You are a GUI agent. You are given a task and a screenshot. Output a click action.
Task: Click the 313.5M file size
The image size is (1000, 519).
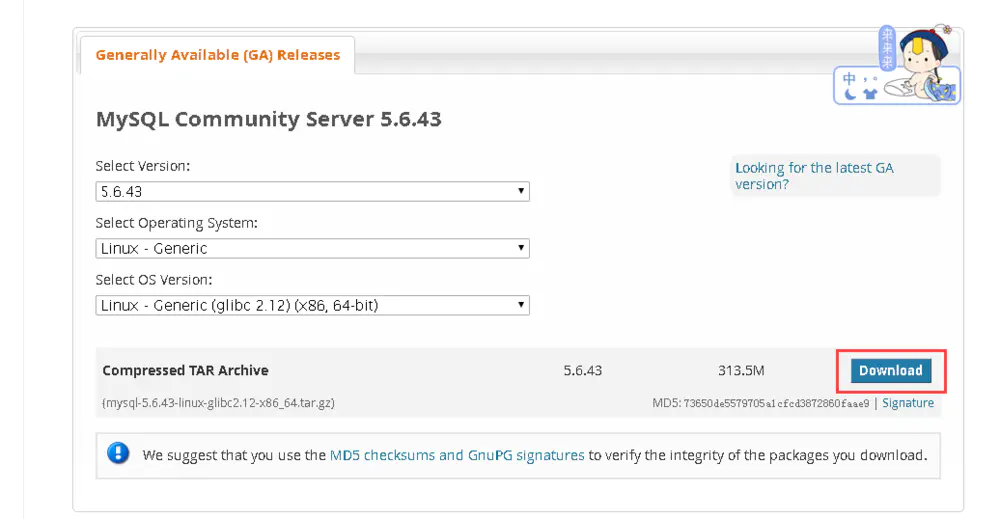click(741, 370)
